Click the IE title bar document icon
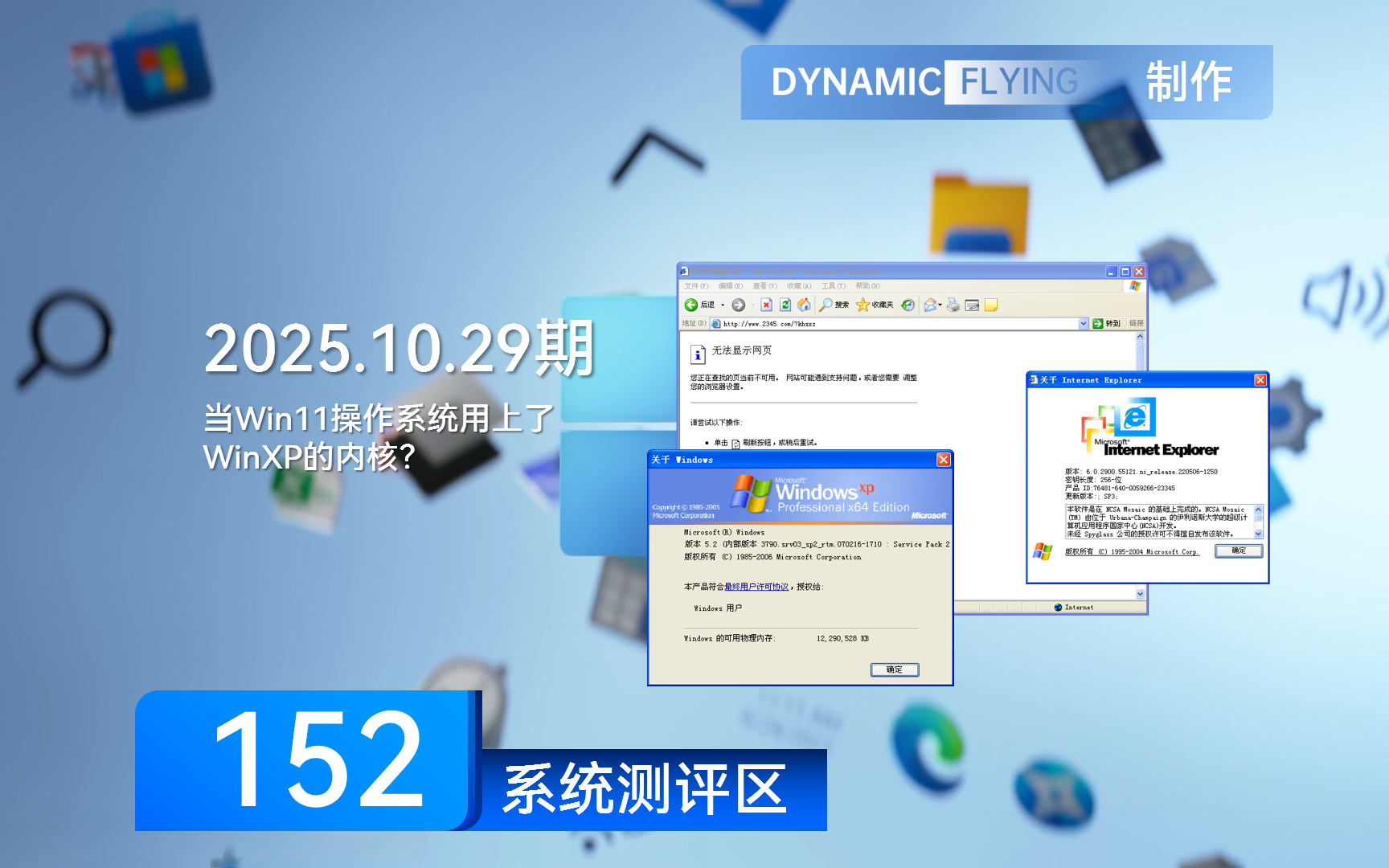1389x868 pixels. coord(685,272)
